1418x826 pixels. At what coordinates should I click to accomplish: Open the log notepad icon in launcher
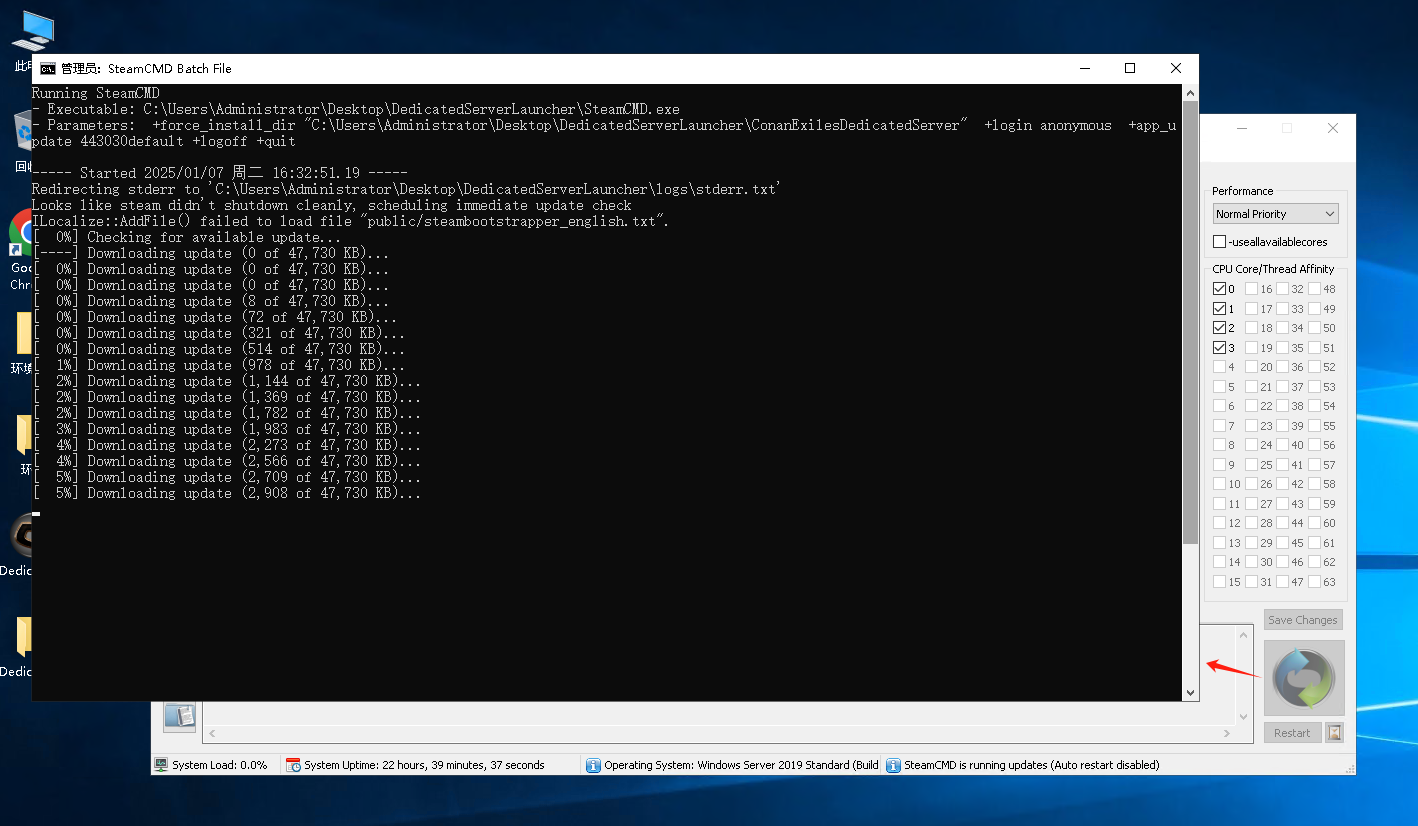coord(179,715)
